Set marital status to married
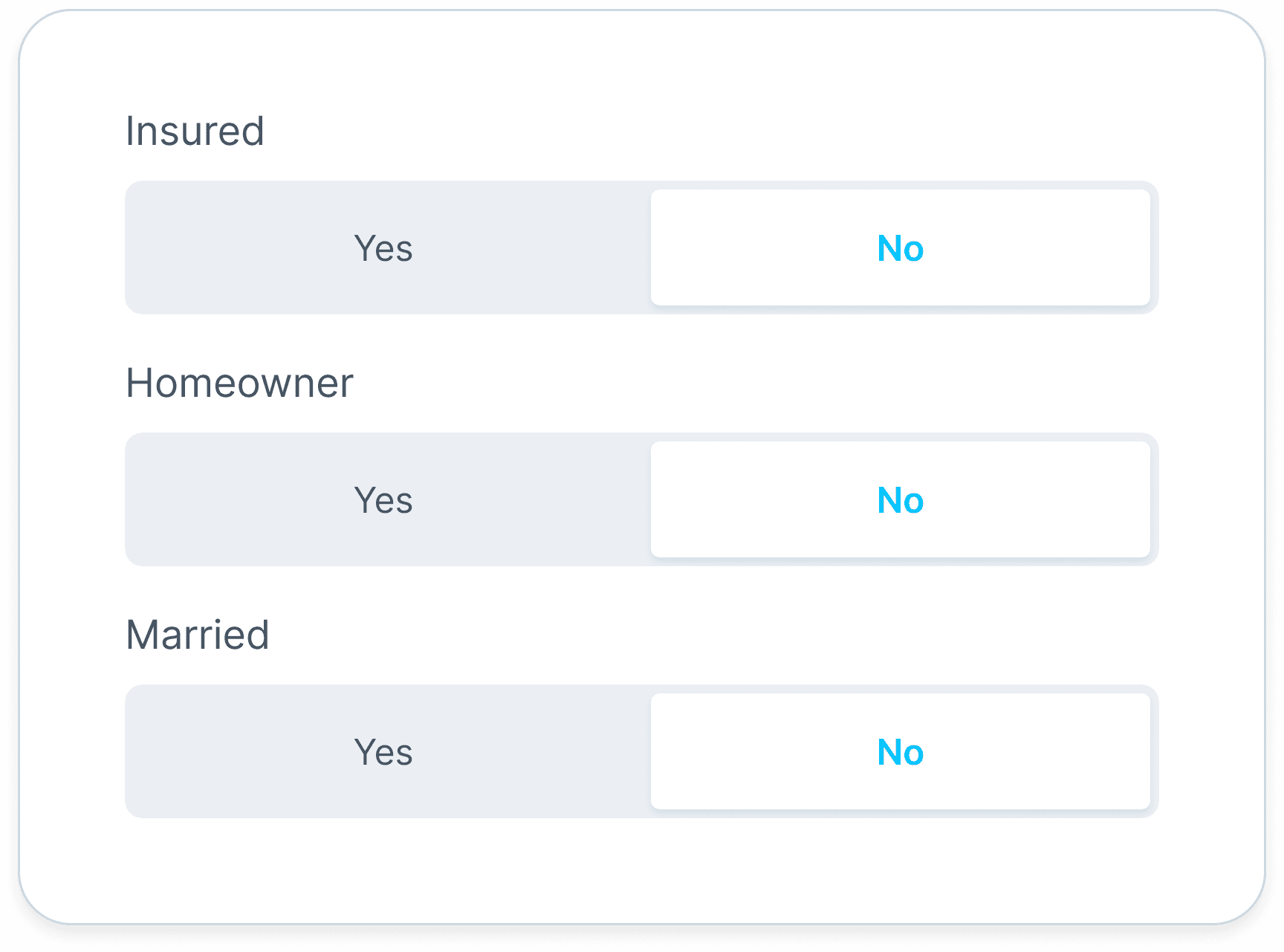Screen dimensions: 1284x952 coord(383,751)
